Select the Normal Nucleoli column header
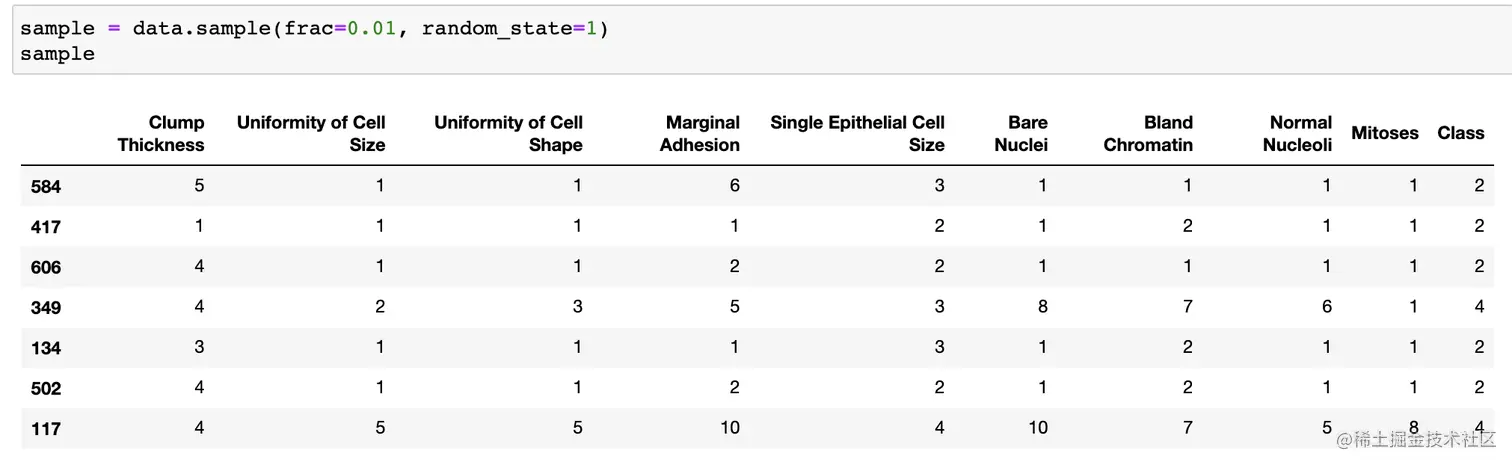 coord(1297,133)
